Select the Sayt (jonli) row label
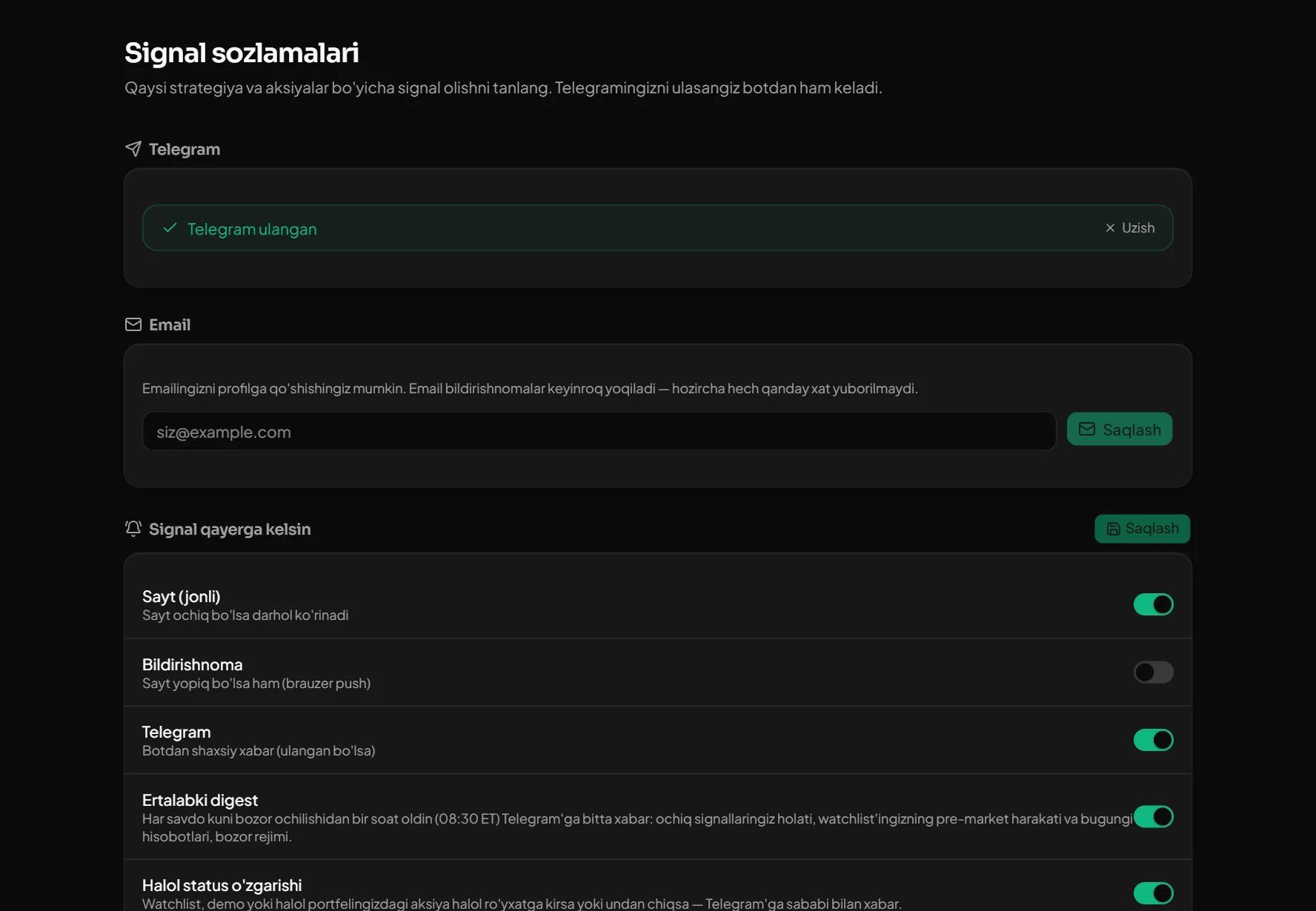The image size is (1316, 911). pos(182,597)
